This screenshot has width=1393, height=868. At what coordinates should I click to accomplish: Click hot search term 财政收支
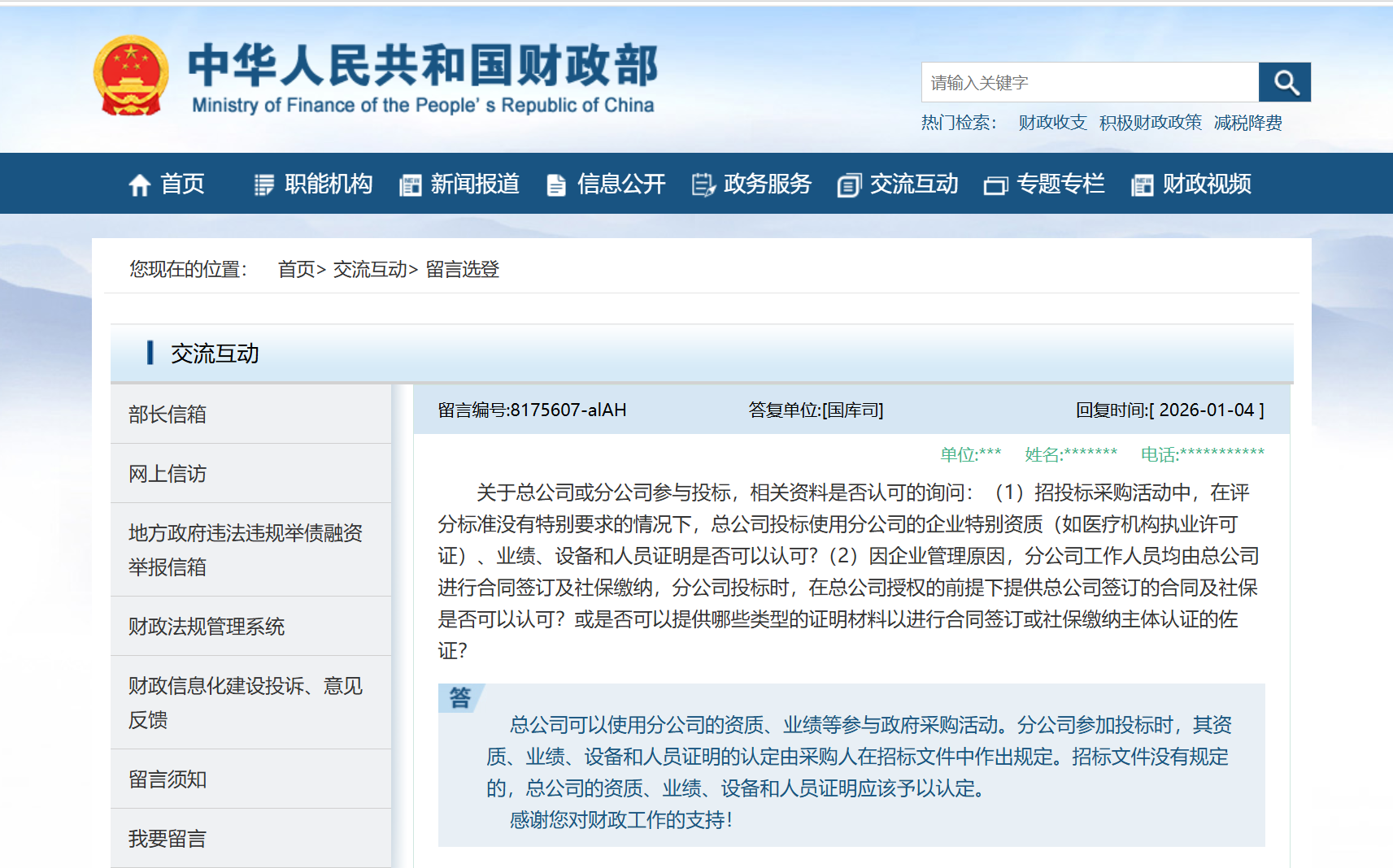(x=1052, y=123)
